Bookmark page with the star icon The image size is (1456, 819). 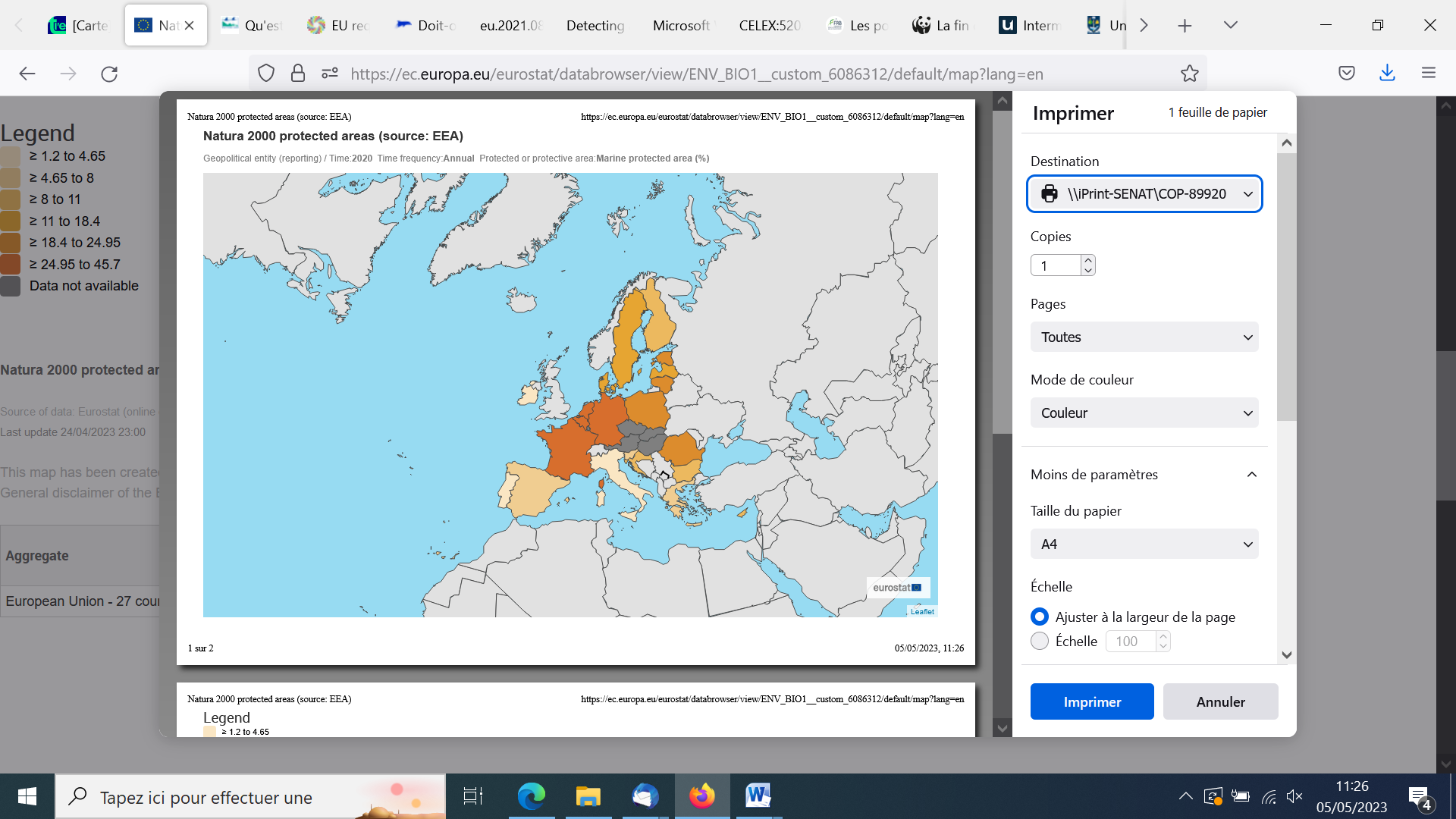pos(1189,74)
